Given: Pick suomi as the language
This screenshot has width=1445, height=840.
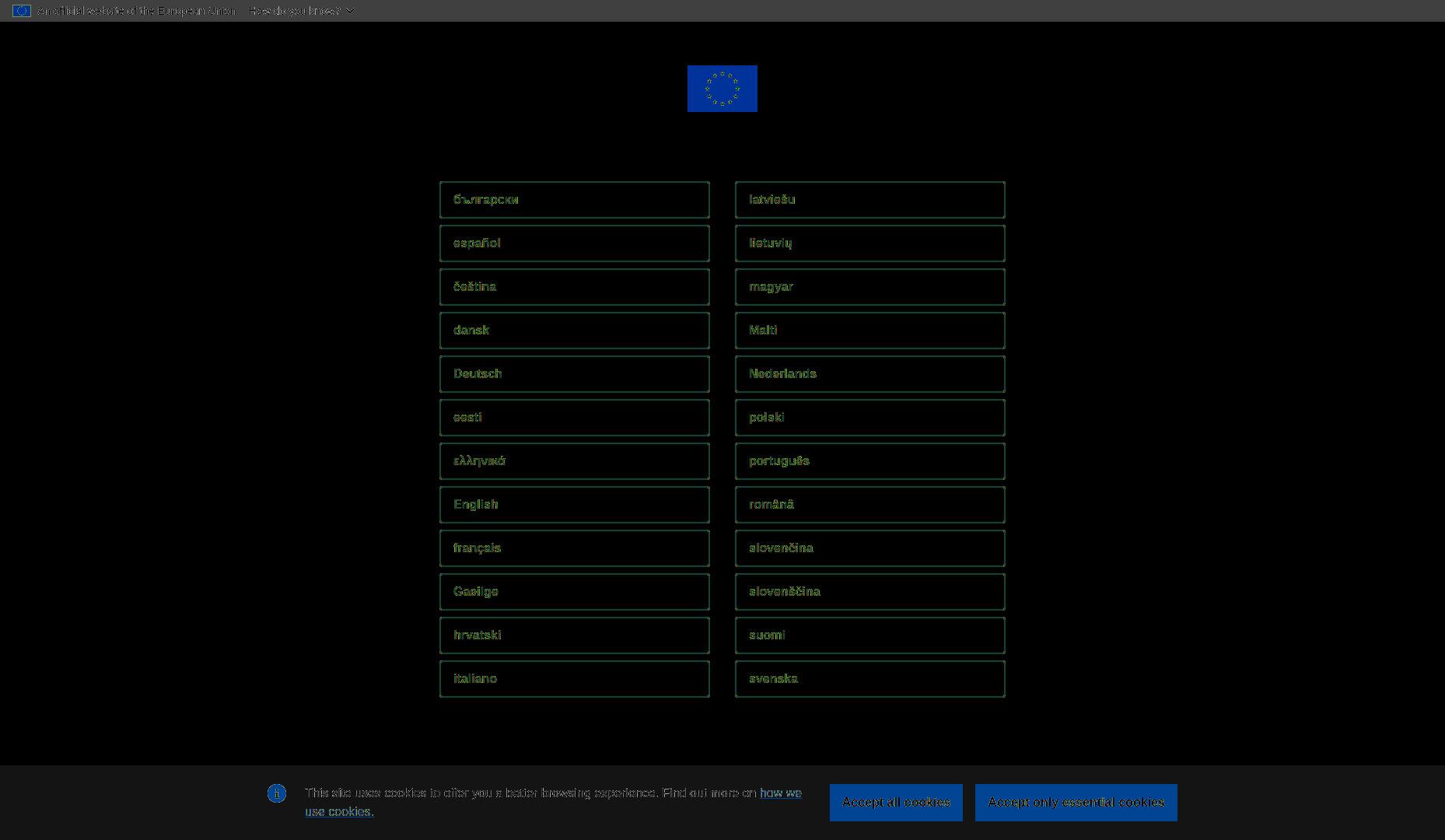Looking at the screenshot, I should (x=870, y=635).
